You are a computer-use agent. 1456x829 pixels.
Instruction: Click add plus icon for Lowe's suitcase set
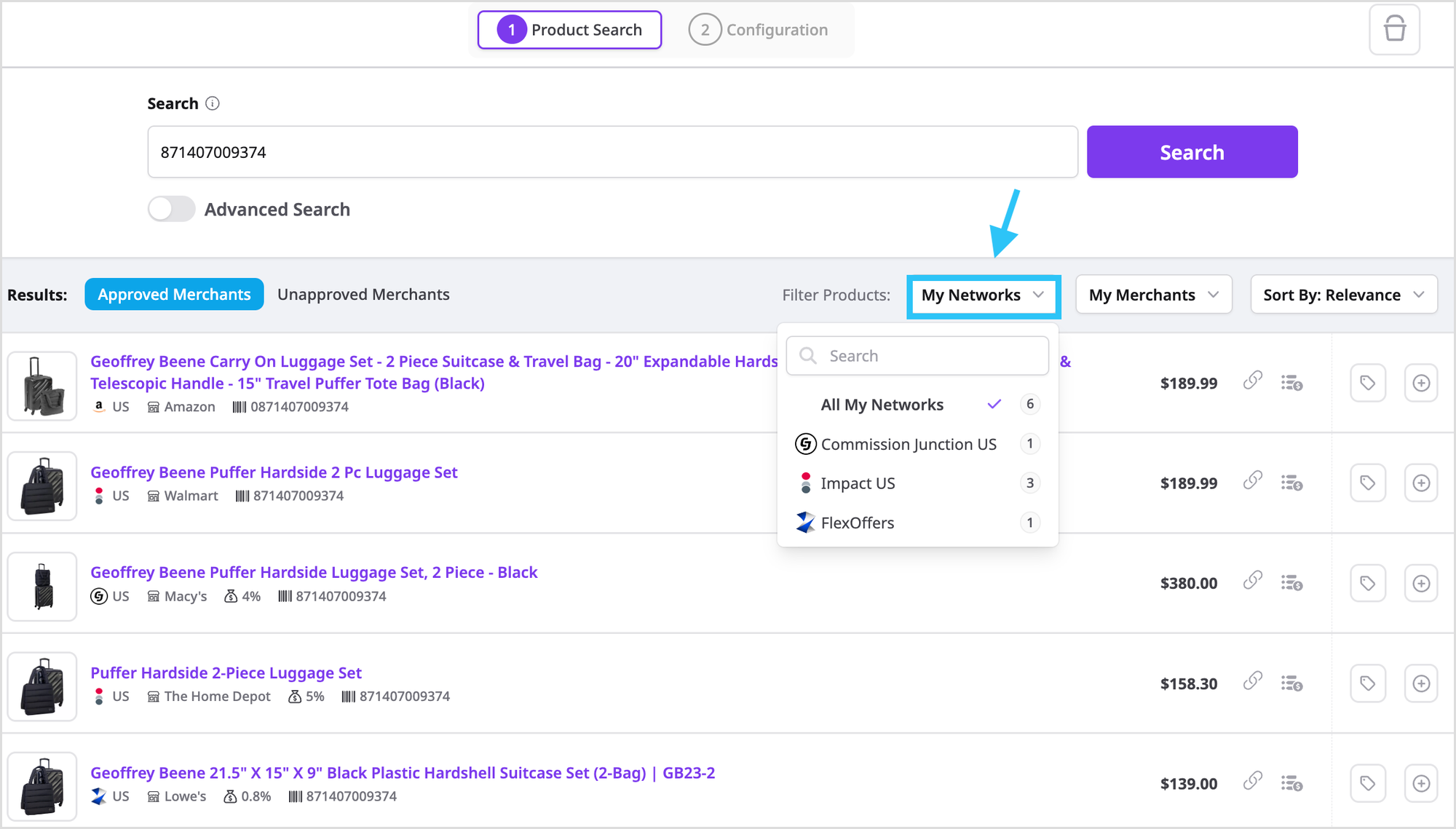click(x=1420, y=784)
